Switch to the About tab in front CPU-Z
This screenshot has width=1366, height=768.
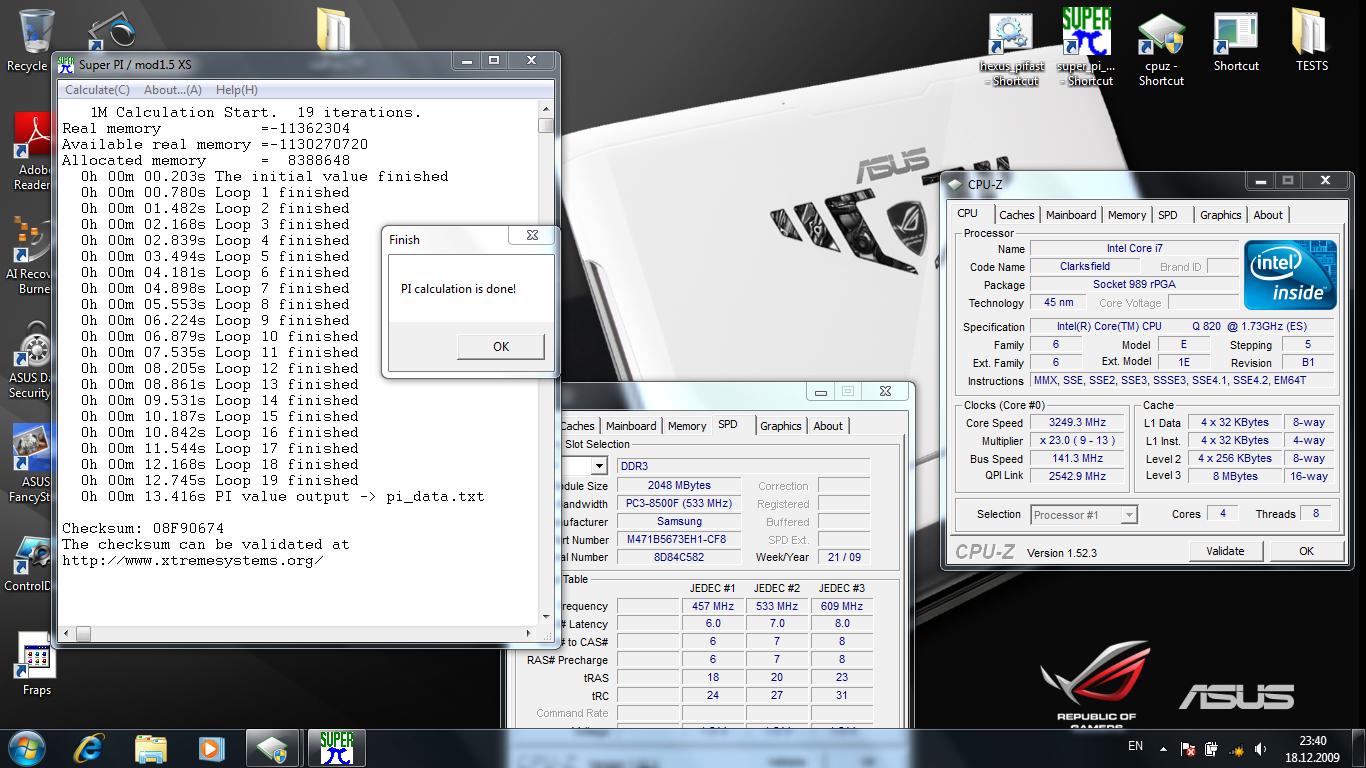(x=1268, y=215)
